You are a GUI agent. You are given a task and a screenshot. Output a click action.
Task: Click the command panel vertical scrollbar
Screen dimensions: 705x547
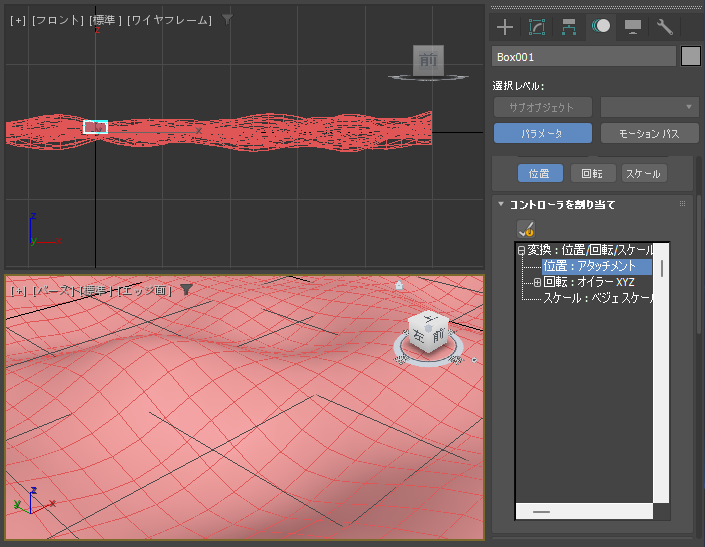(x=699, y=265)
